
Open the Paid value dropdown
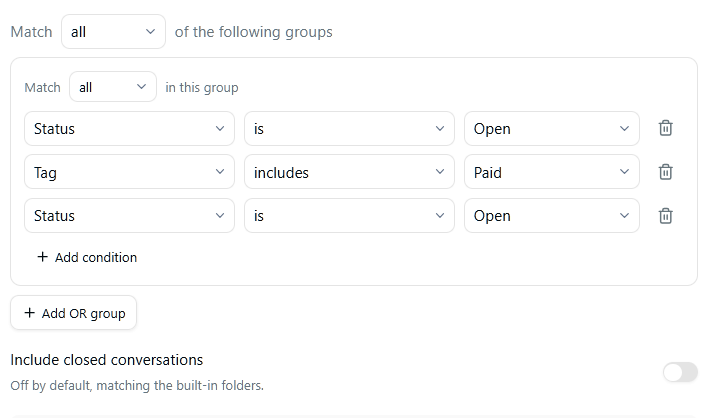pyautogui.click(x=552, y=172)
